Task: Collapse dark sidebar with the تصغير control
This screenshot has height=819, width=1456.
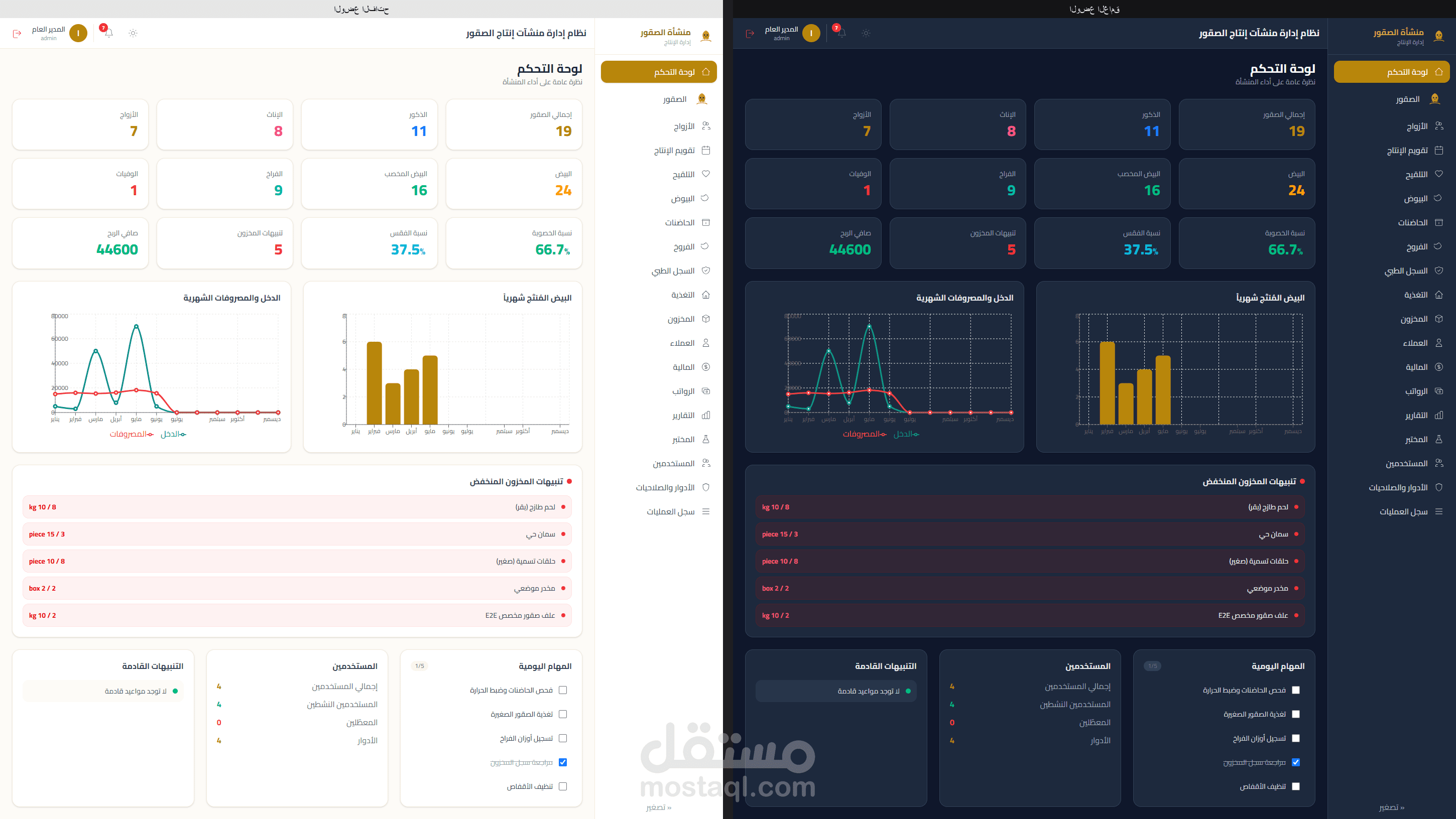Action: (x=1392, y=807)
